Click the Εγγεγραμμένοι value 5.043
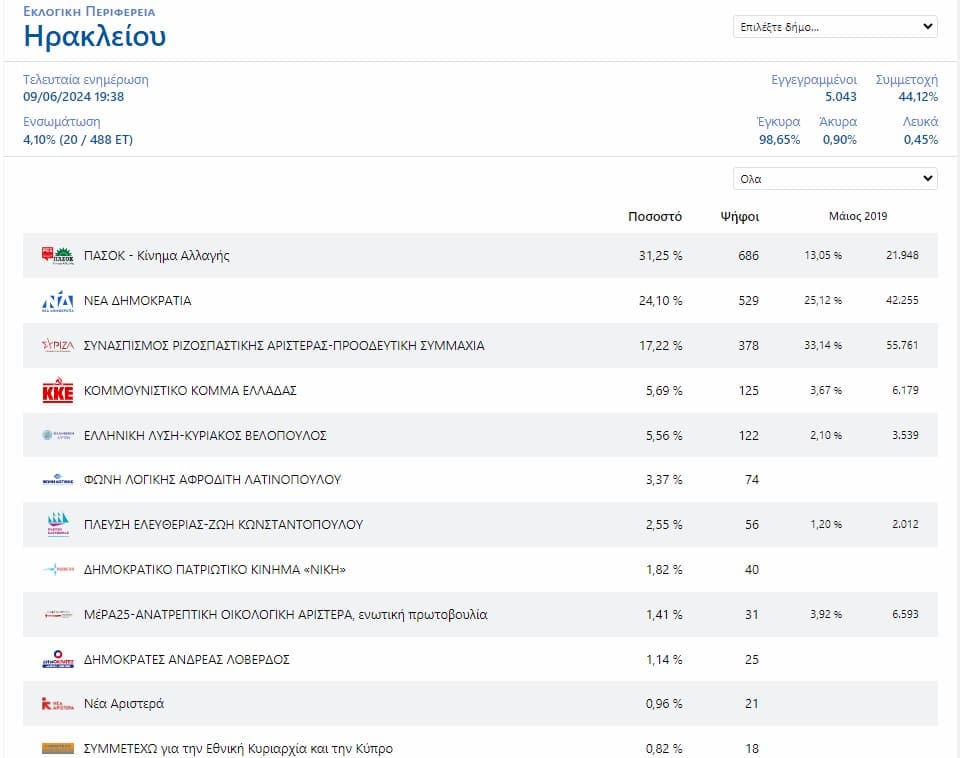The image size is (960, 758). click(x=841, y=97)
